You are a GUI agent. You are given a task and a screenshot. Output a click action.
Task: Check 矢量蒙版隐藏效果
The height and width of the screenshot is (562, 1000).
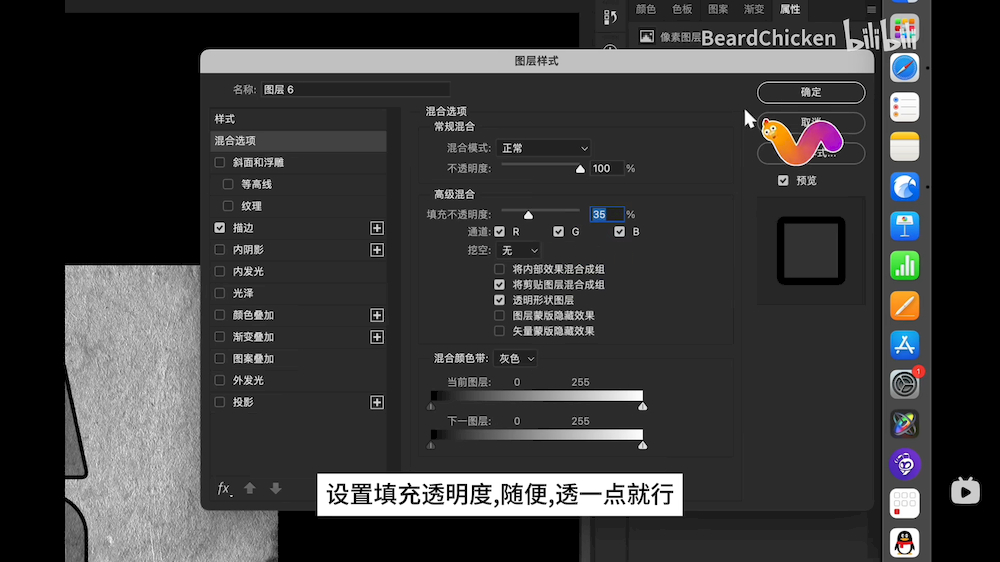click(499, 331)
